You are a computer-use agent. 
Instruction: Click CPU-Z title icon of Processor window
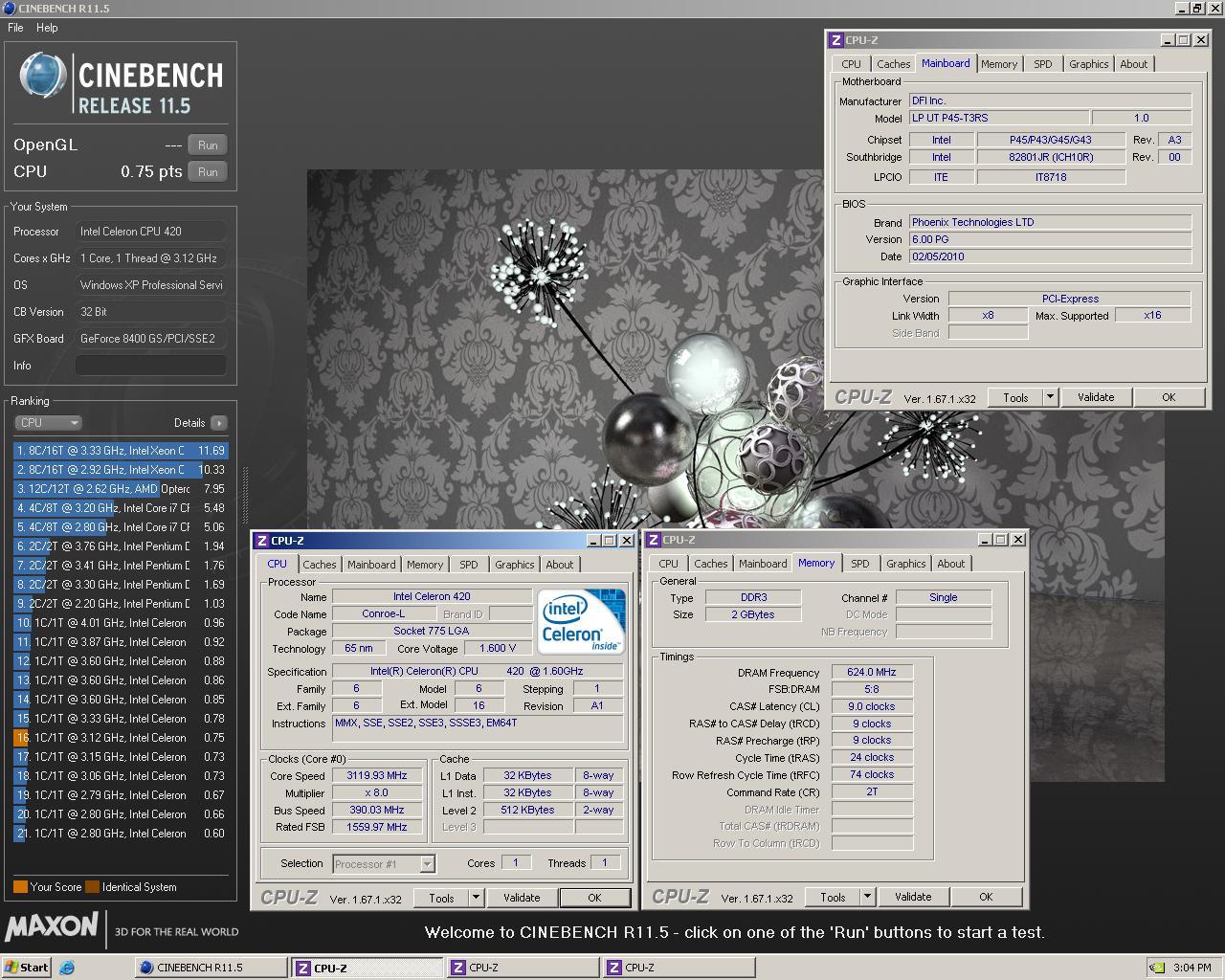261,541
